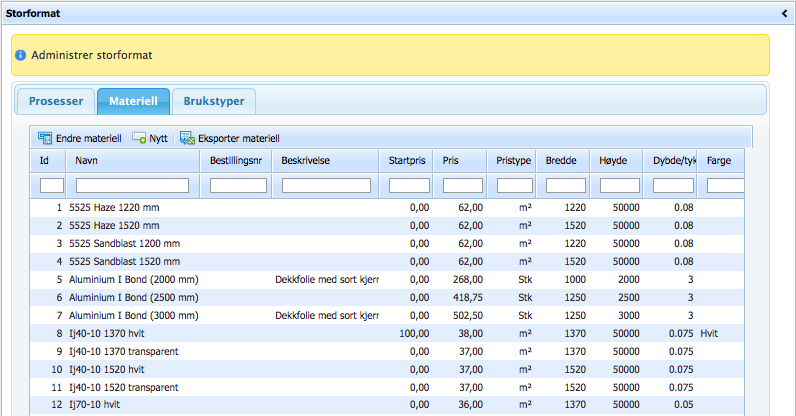Switch to the Prosesser tab
The image size is (796, 416).
(x=56, y=101)
